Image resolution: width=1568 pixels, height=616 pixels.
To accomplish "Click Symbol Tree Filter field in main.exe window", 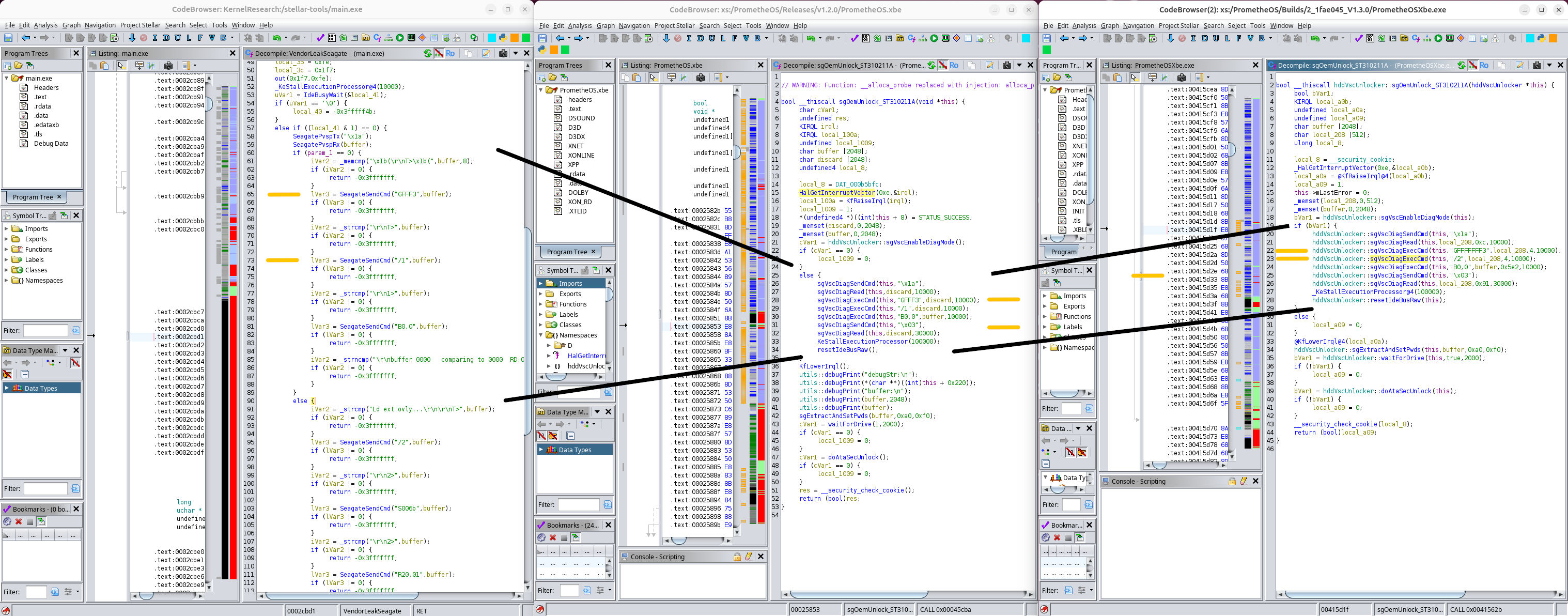I will click(x=45, y=331).
